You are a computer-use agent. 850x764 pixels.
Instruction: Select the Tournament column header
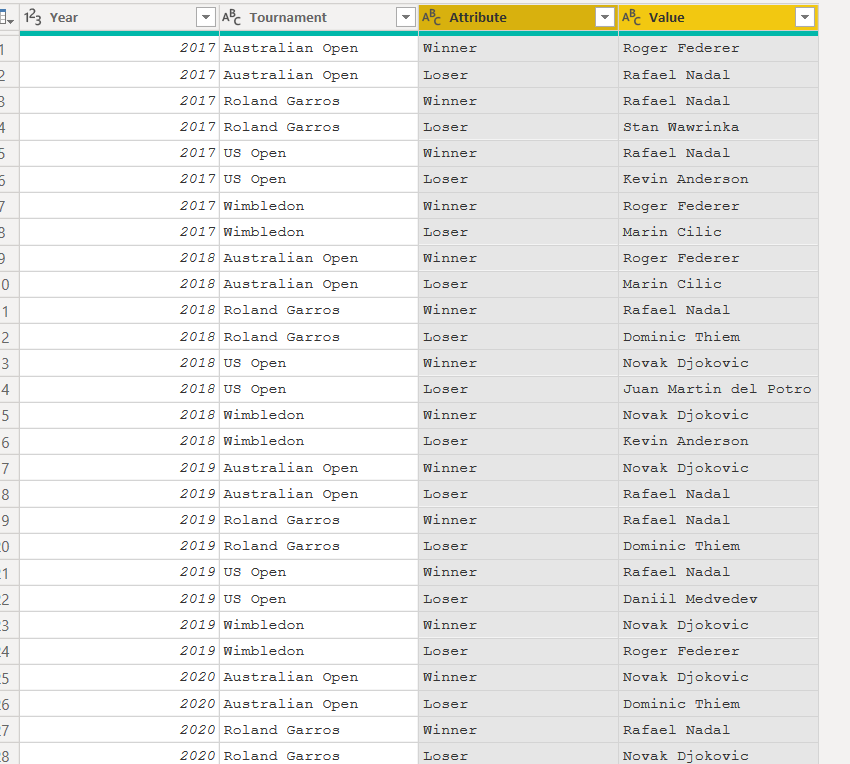click(x=319, y=17)
